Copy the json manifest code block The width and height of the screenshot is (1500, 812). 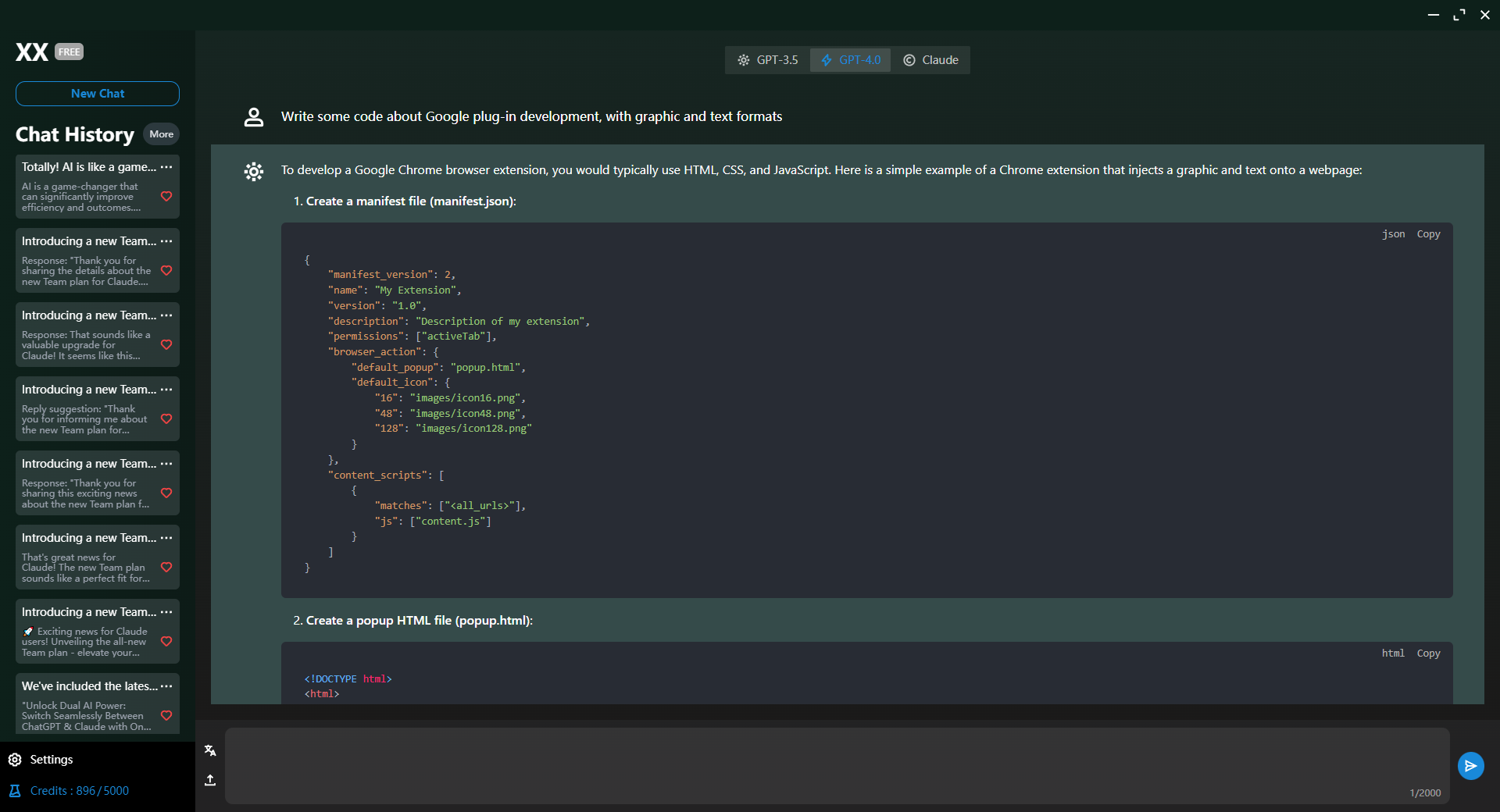1428,234
